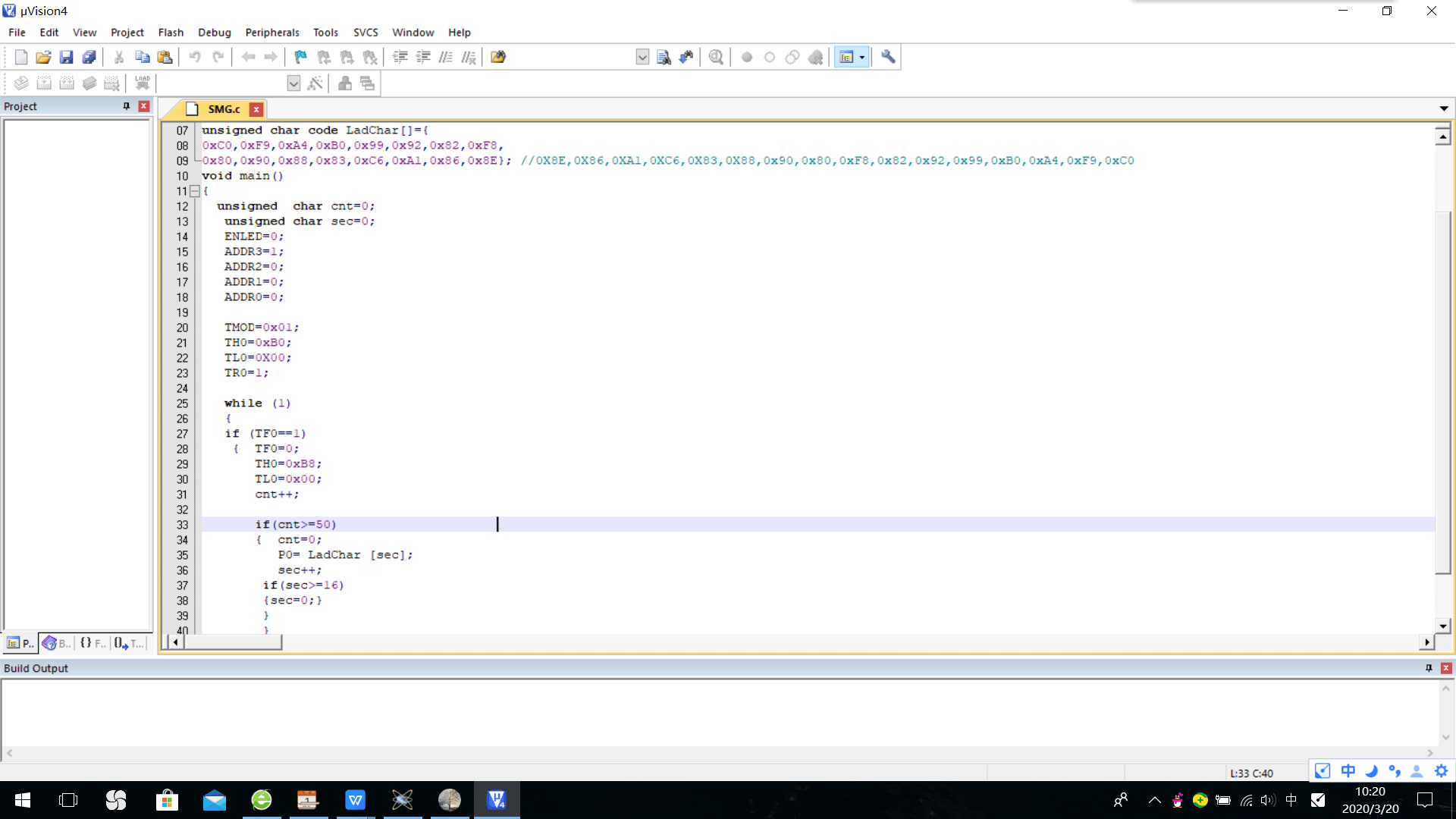
Task: Comment out the selected lines
Action: [x=446, y=57]
